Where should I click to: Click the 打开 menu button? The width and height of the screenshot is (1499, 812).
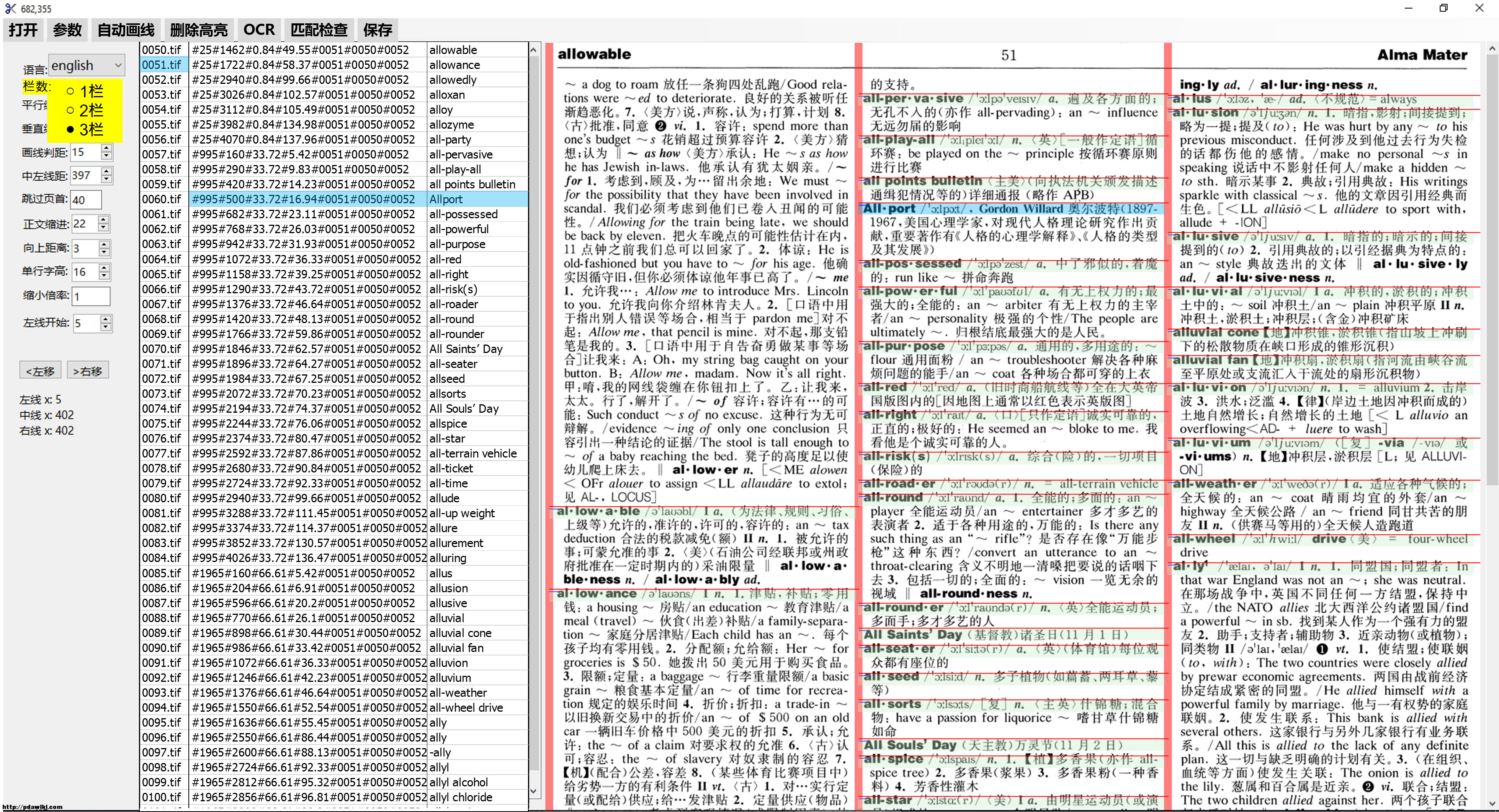pos(23,29)
